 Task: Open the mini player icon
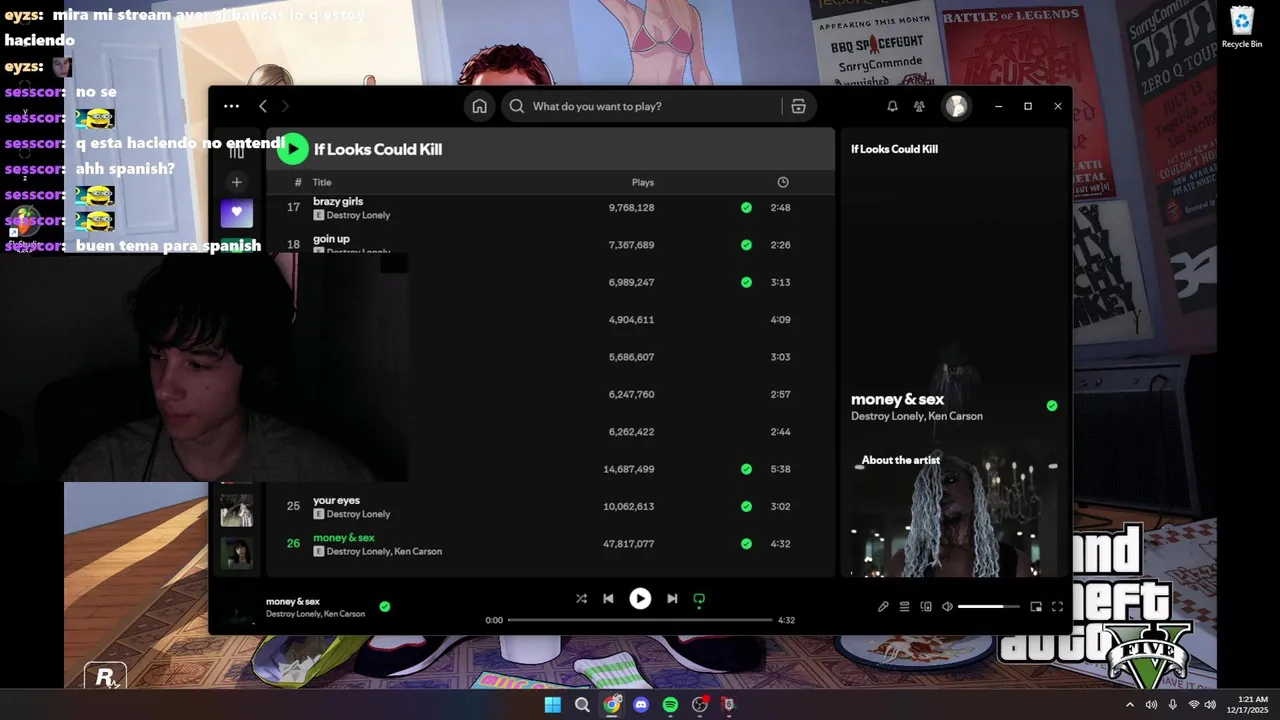tap(1036, 607)
